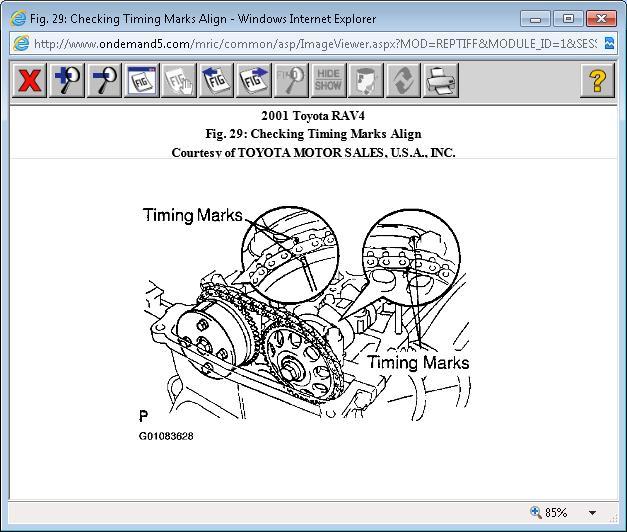Print the figure with printer icon
This screenshot has width=627, height=532.
440,80
